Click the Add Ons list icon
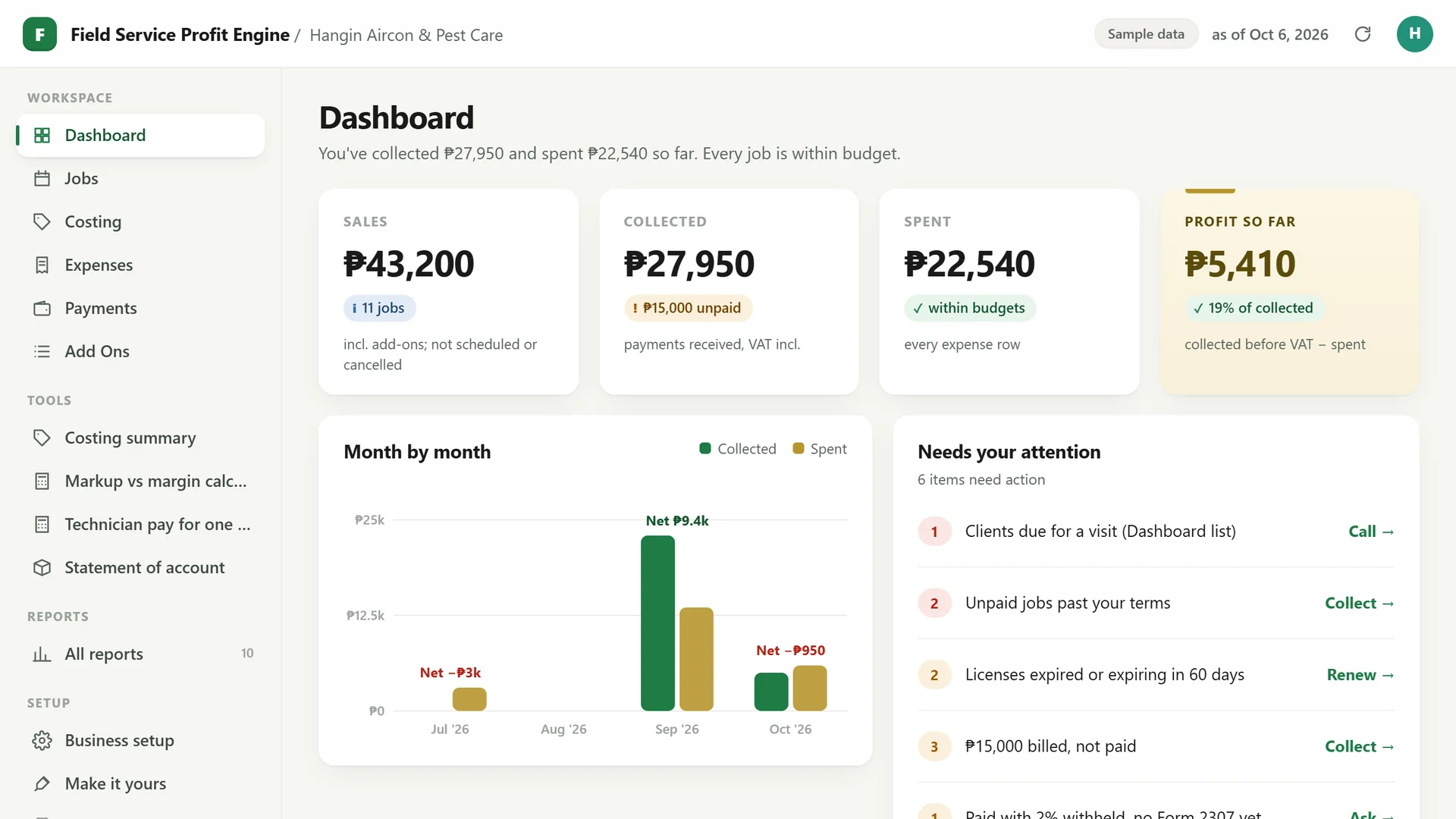This screenshot has height=819, width=1456. pos(42,351)
